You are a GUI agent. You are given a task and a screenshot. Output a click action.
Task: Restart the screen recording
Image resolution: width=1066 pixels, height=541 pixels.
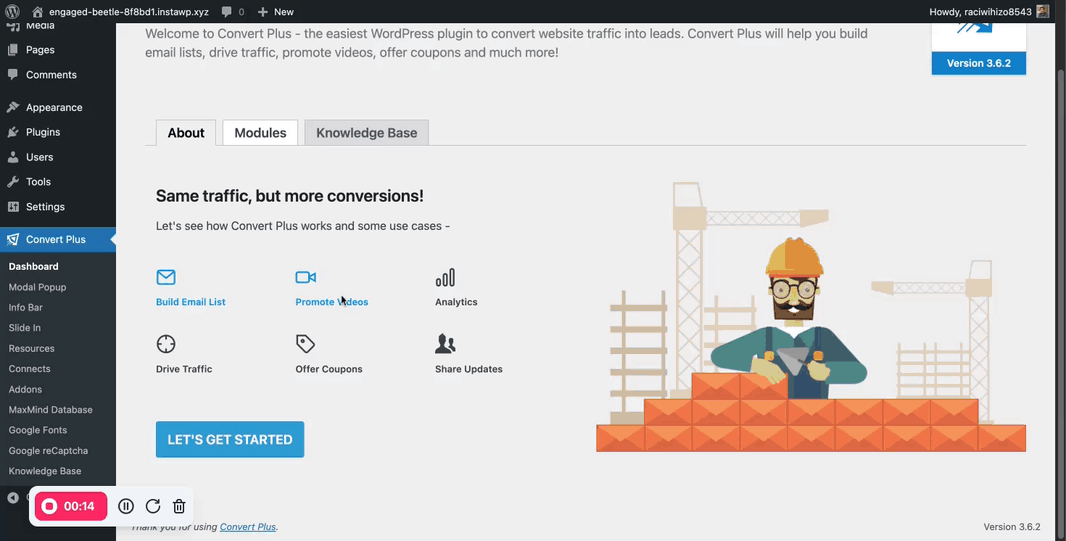tap(153, 507)
